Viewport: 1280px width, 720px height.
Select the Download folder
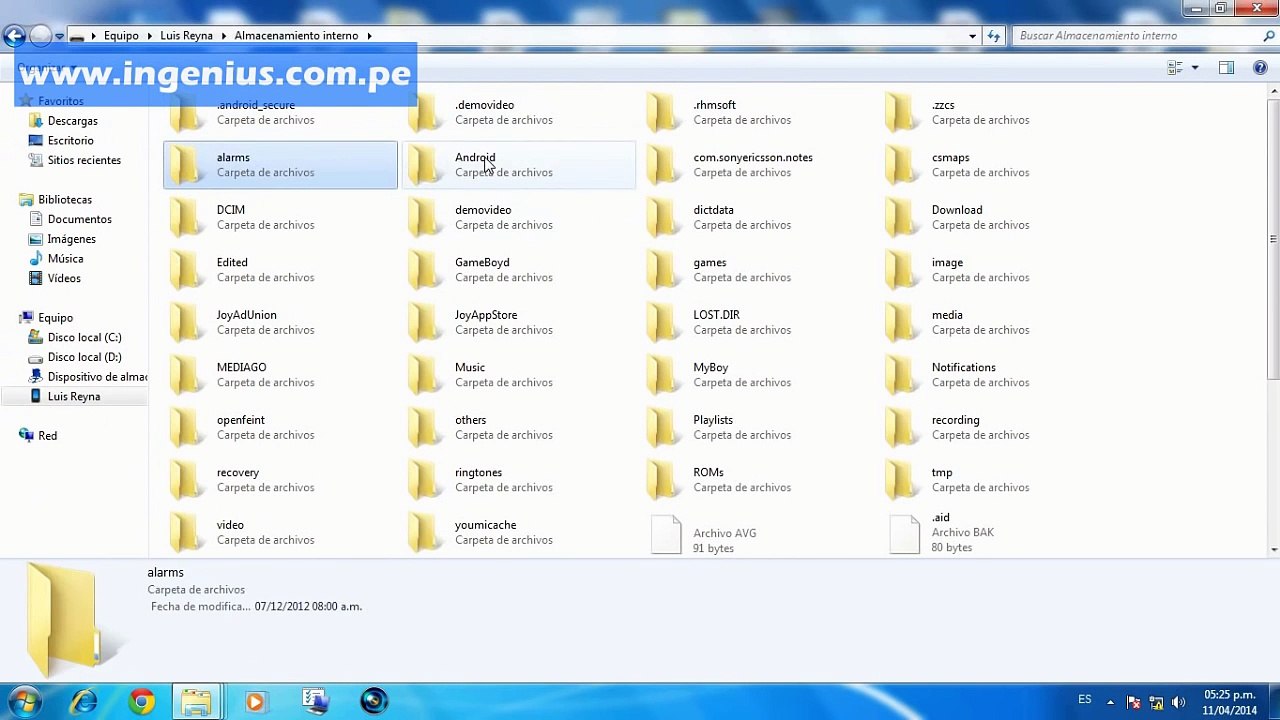[995, 217]
